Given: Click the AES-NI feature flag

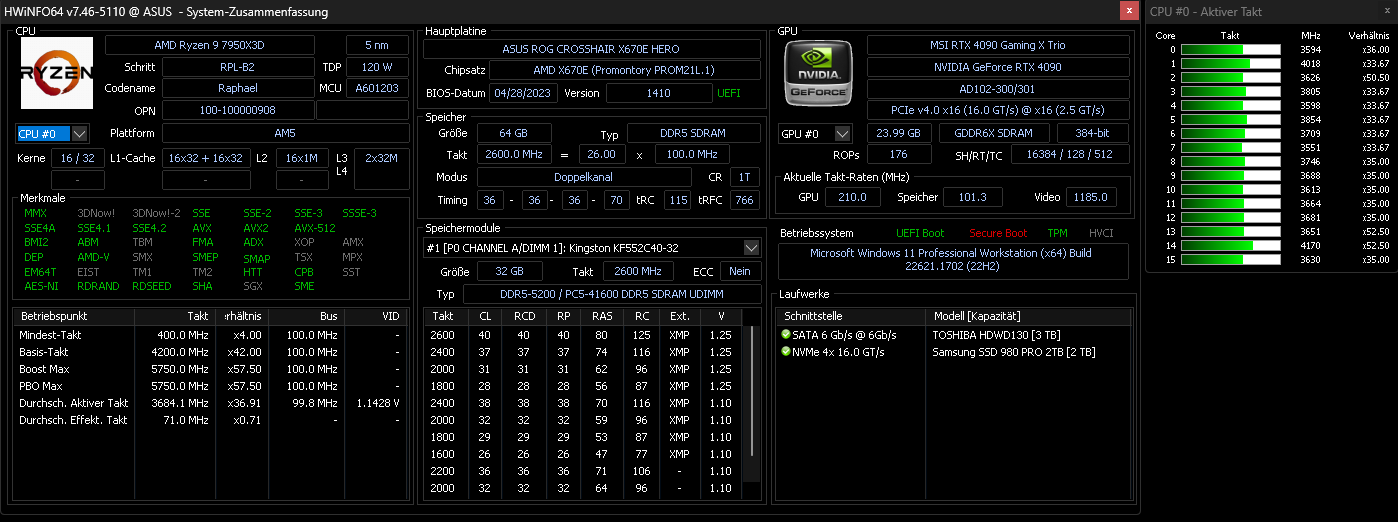Looking at the screenshot, I should (41, 286).
